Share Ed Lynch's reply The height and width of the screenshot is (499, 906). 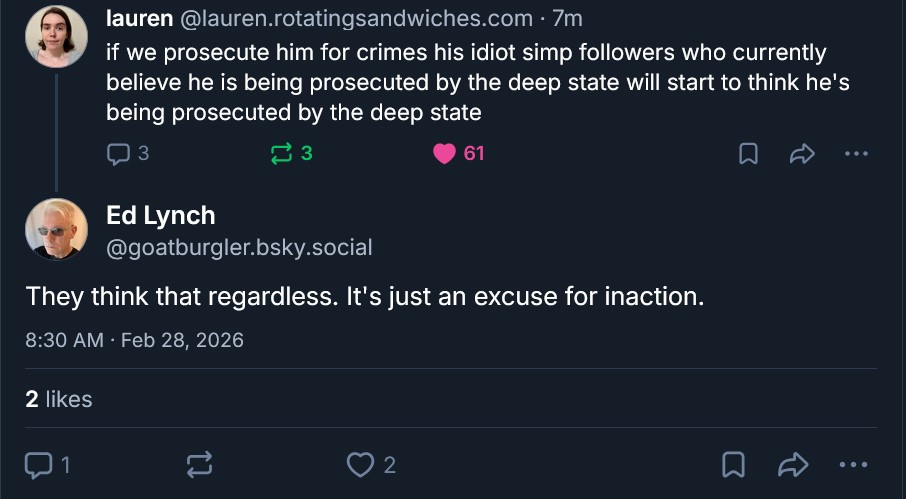(x=792, y=464)
